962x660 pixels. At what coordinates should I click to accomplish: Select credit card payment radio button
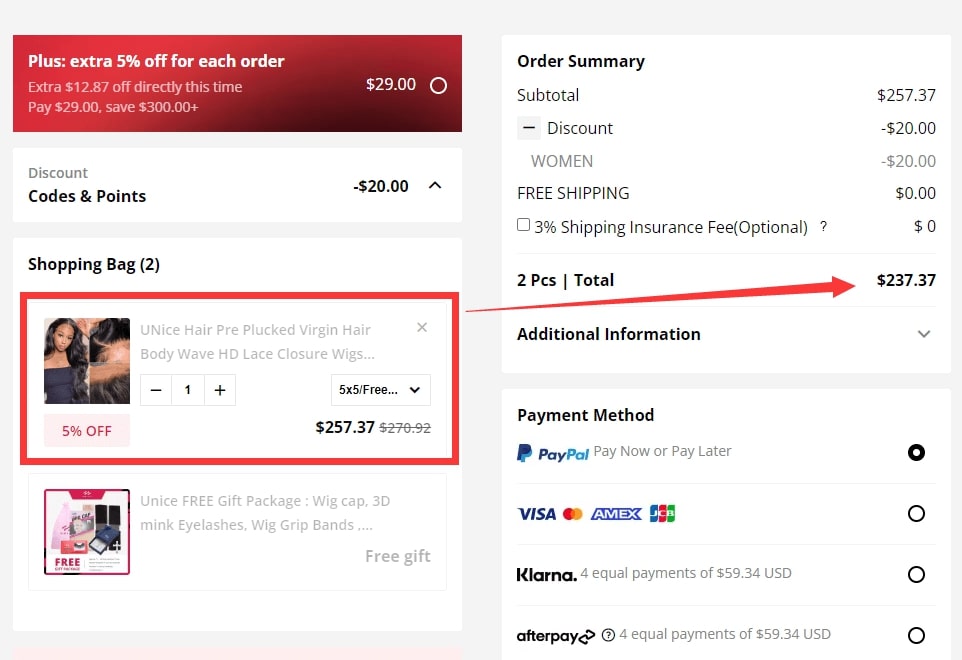point(916,513)
